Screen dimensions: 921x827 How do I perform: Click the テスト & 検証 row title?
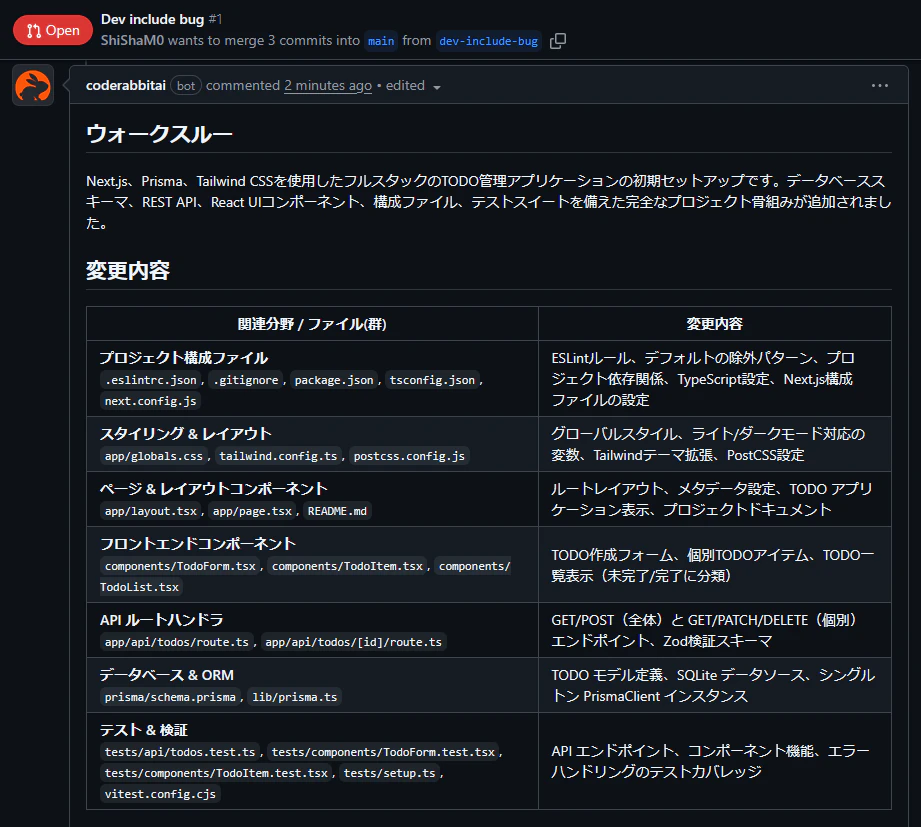144,730
